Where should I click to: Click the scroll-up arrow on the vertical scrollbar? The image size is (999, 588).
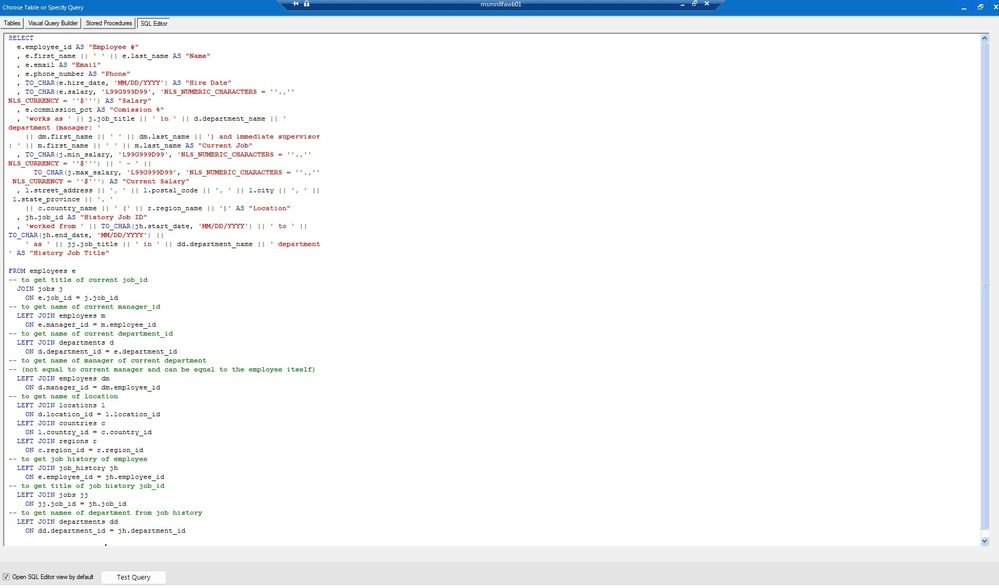pyautogui.click(x=985, y=38)
